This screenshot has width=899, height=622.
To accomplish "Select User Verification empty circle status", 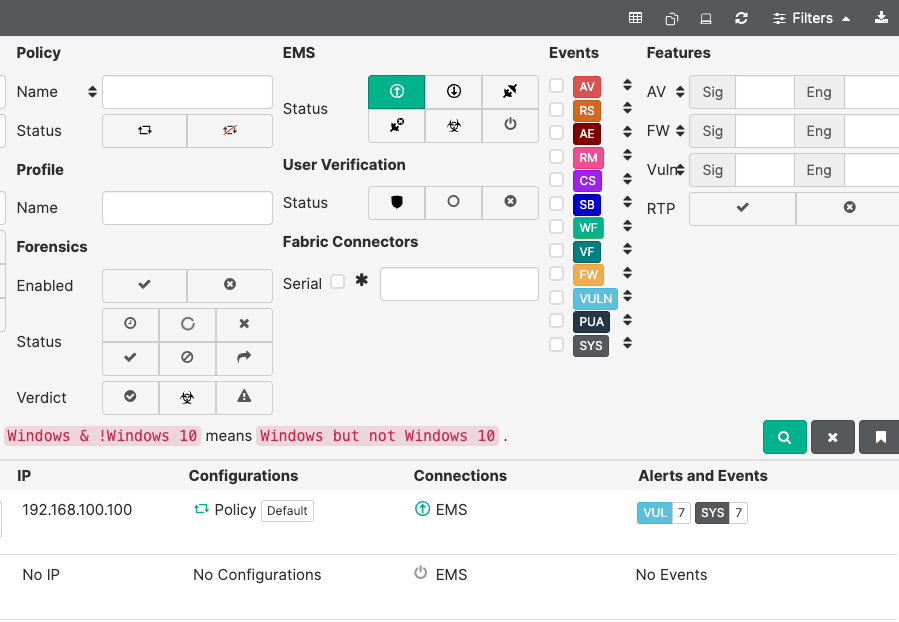I will [x=454, y=202].
